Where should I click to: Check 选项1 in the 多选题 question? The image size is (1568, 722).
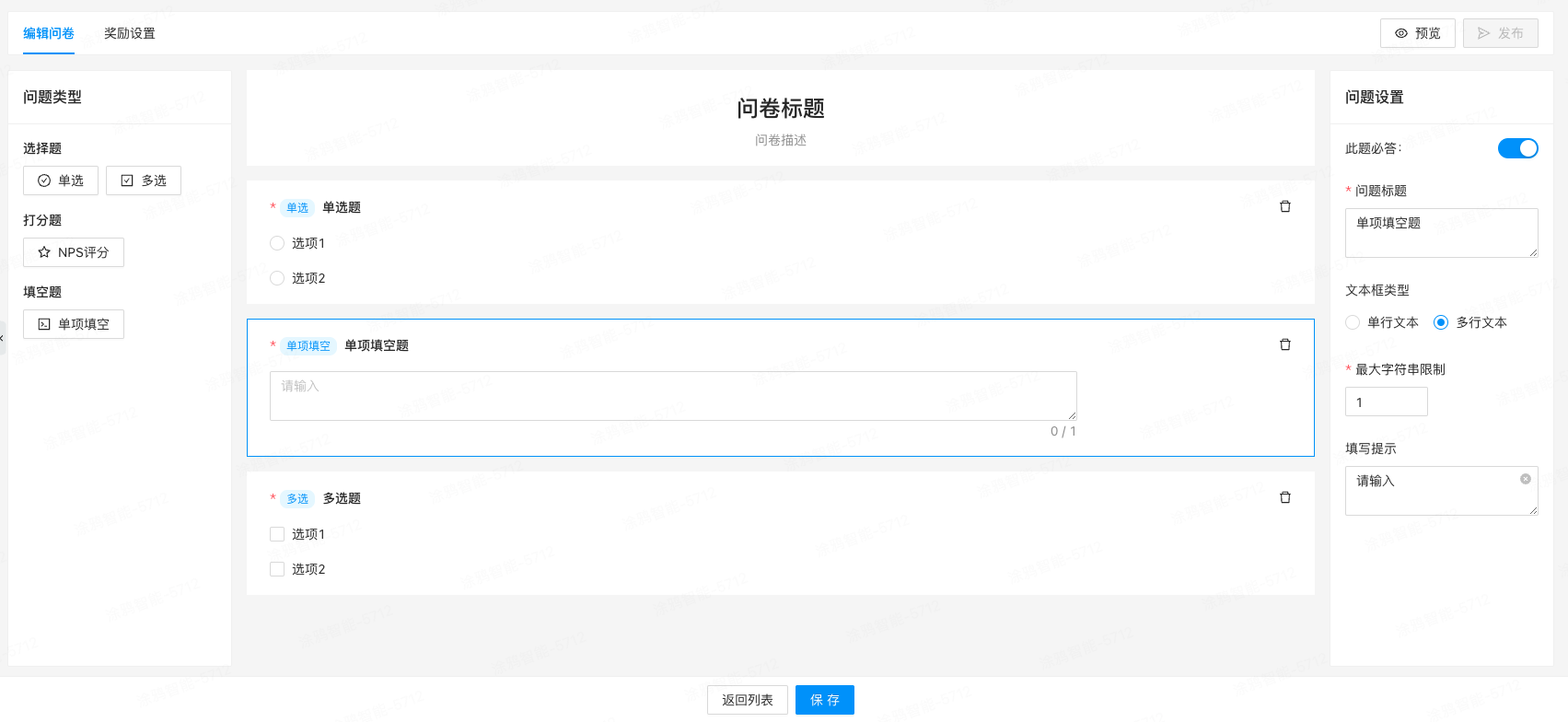pos(277,534)
